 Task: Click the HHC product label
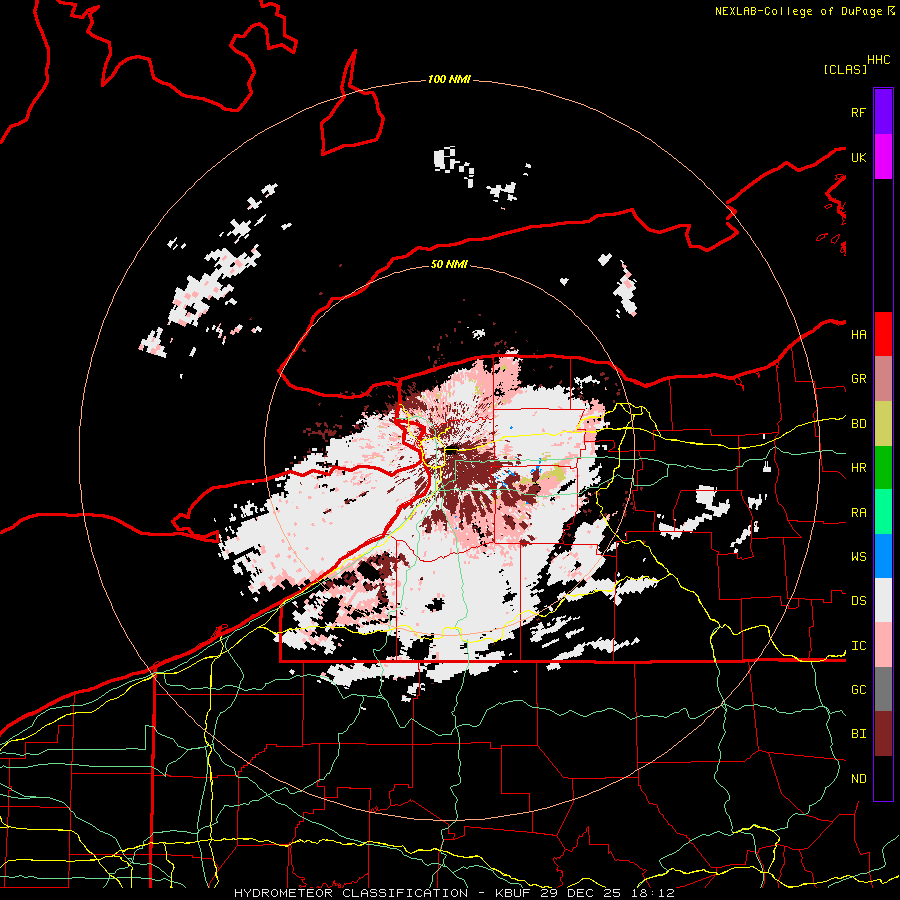pyautogui.click(x=878, y=60)
